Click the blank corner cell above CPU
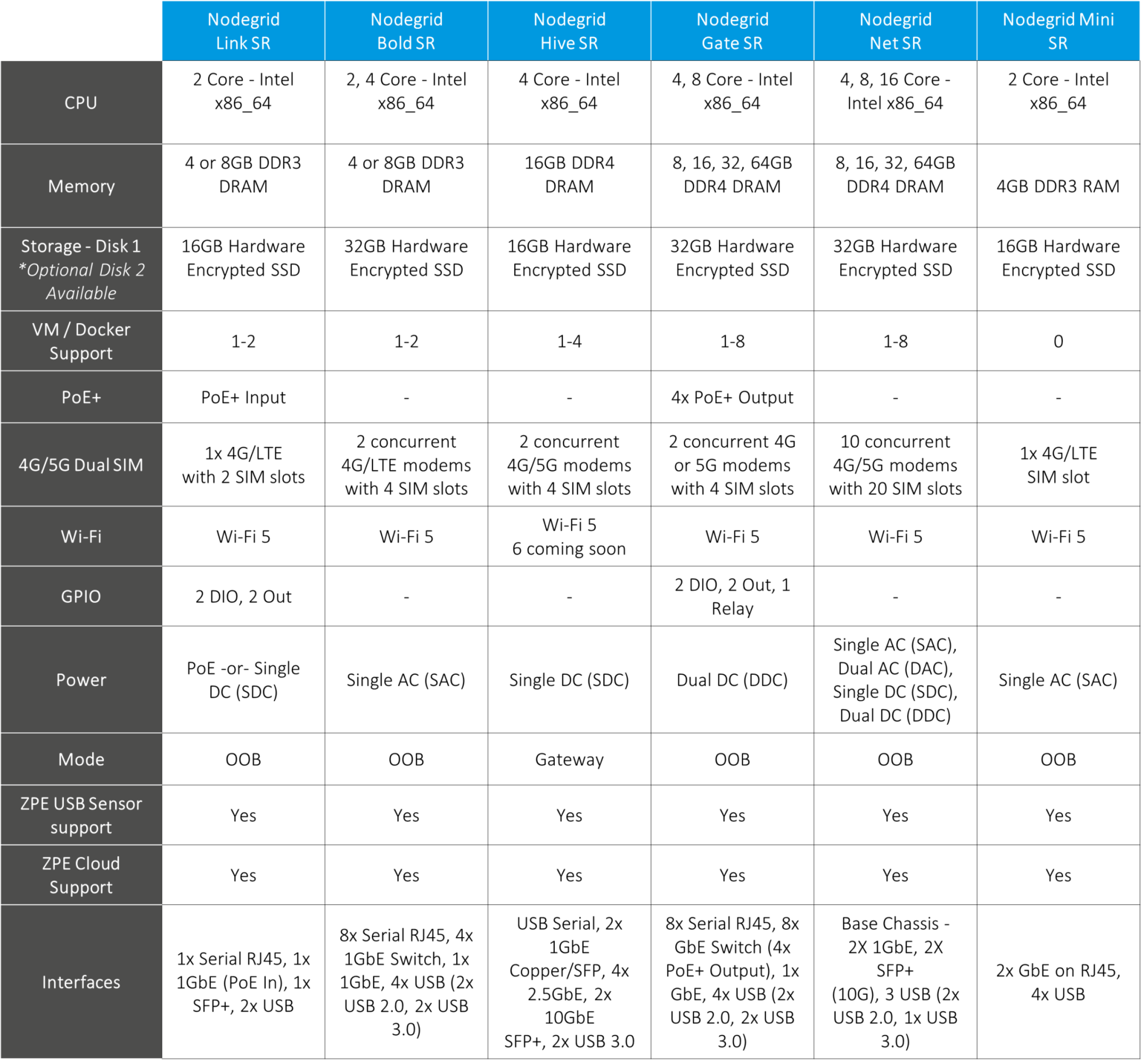 [x=81, y=30]
